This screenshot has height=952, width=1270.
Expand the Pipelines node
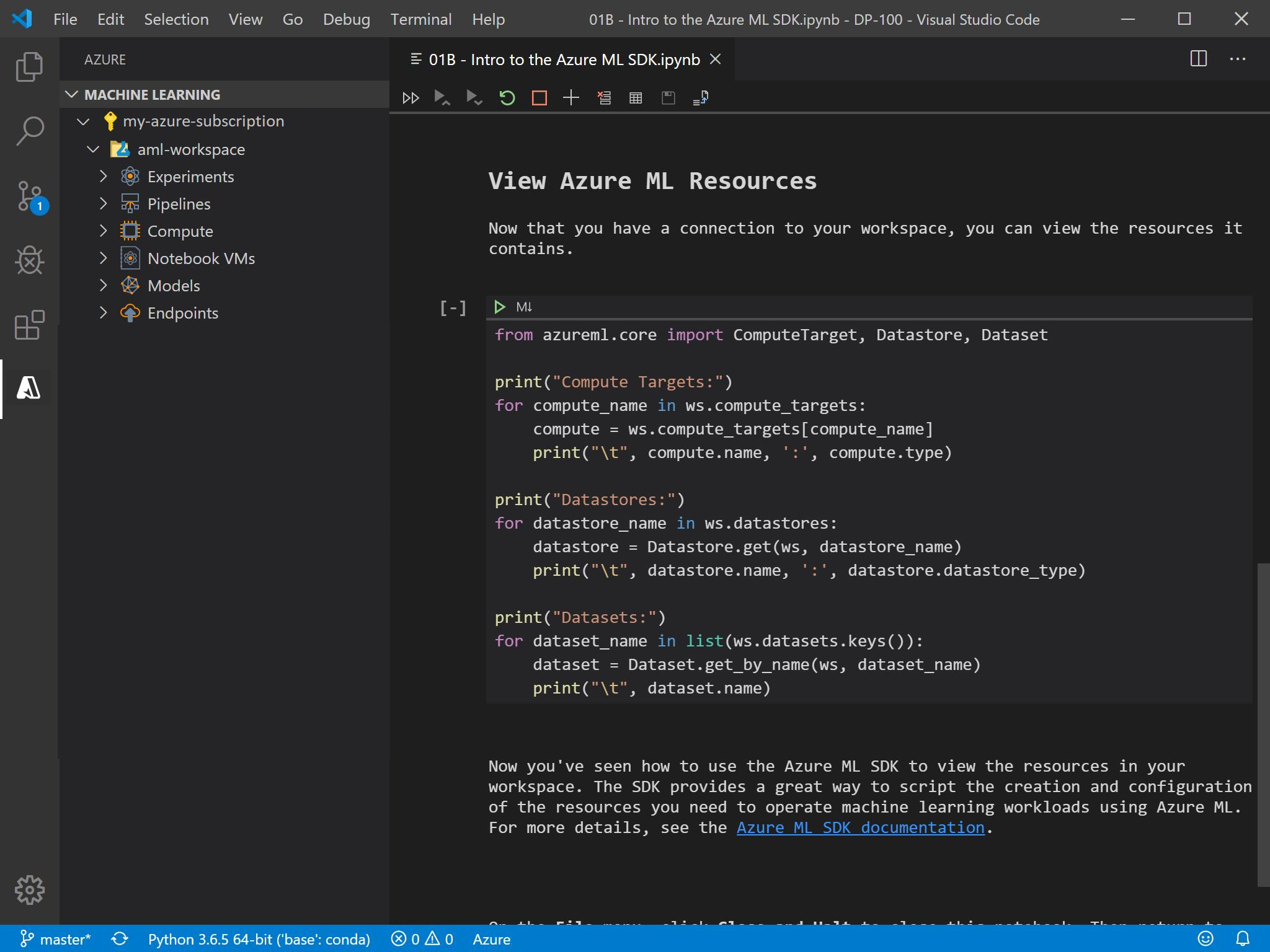click(104, 204)
